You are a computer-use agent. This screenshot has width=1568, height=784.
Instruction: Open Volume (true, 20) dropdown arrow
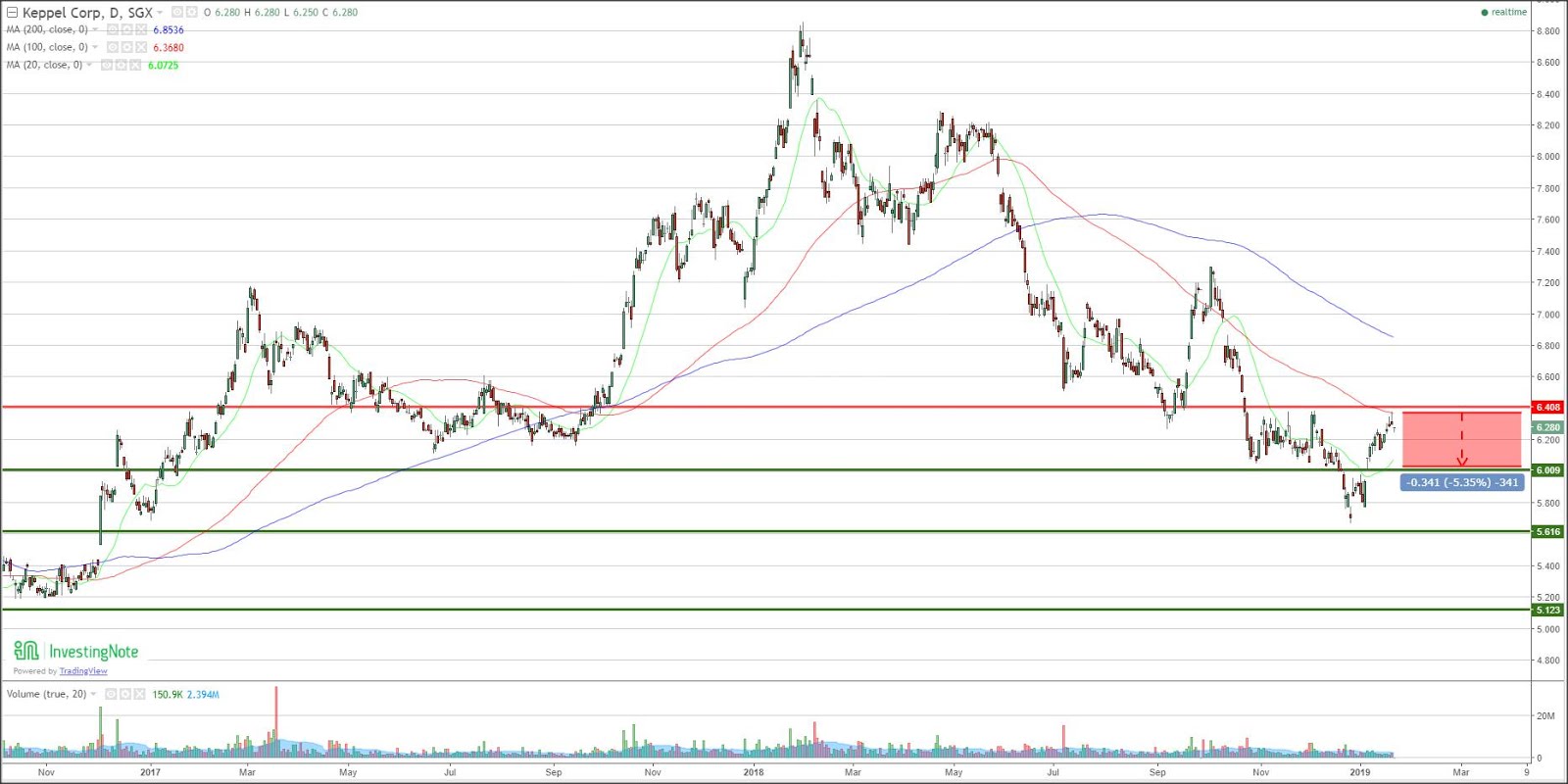[93, 694]
